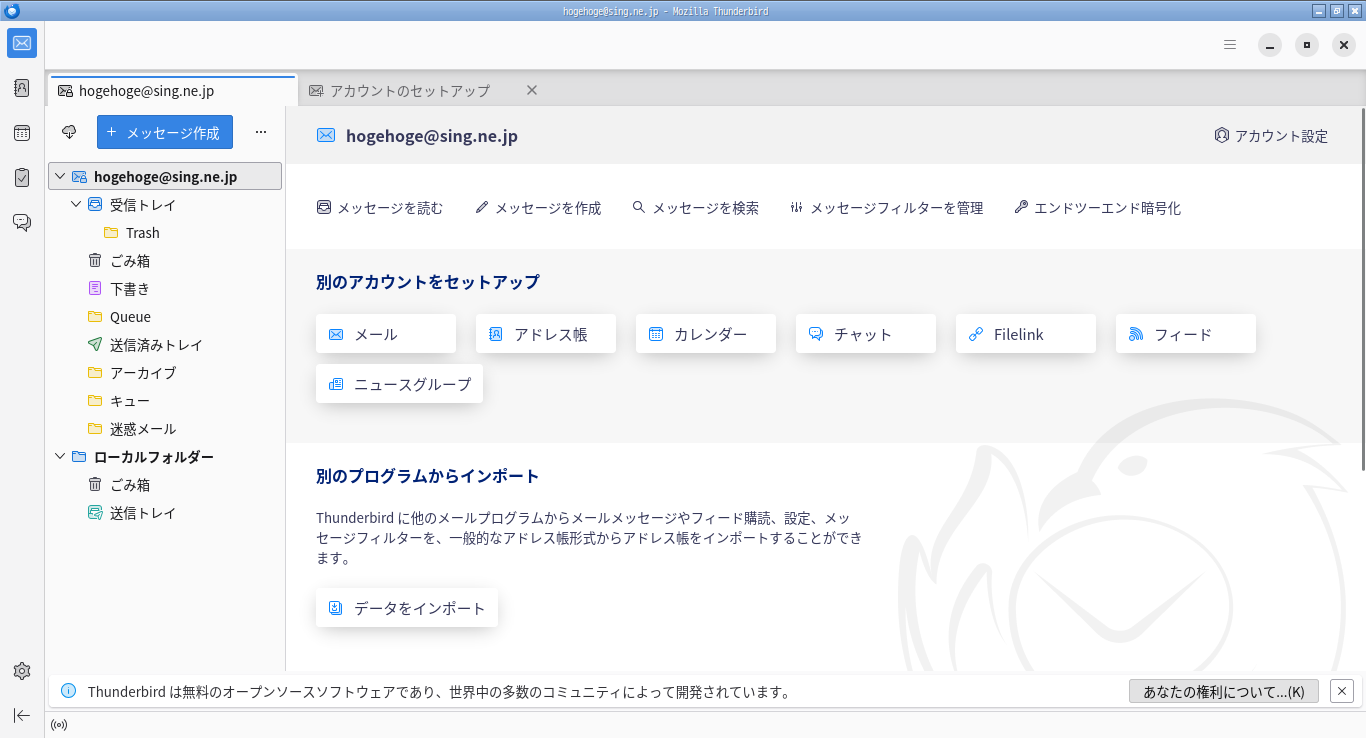Click the ごみ箱 trash icon under hogehoge account
Image resolution: width=1366 pixels, height=738 pixels.
pyautogui.click(x=95, y=261)
